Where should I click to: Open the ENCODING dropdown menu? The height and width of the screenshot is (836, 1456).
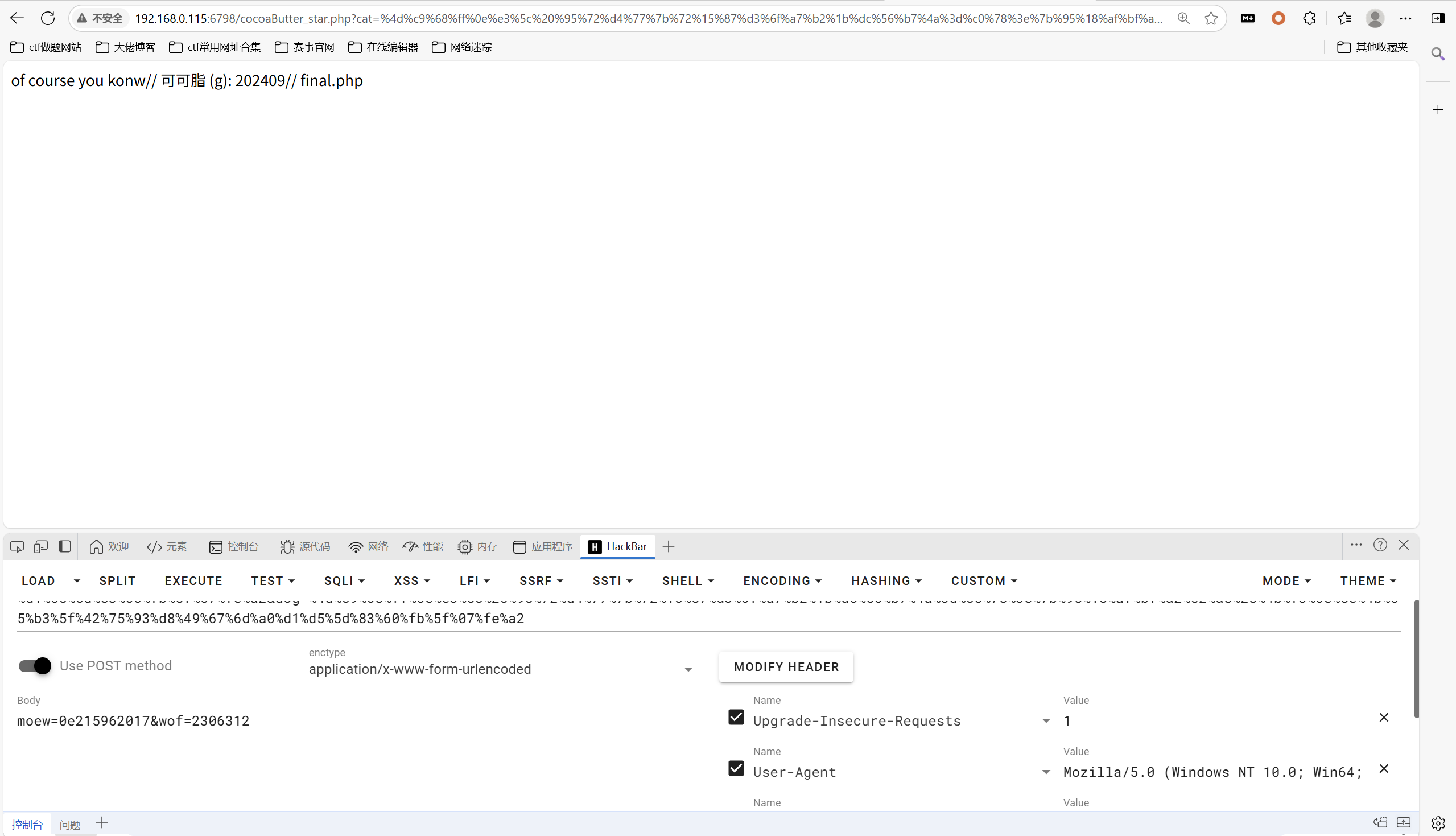pos(782,581)
